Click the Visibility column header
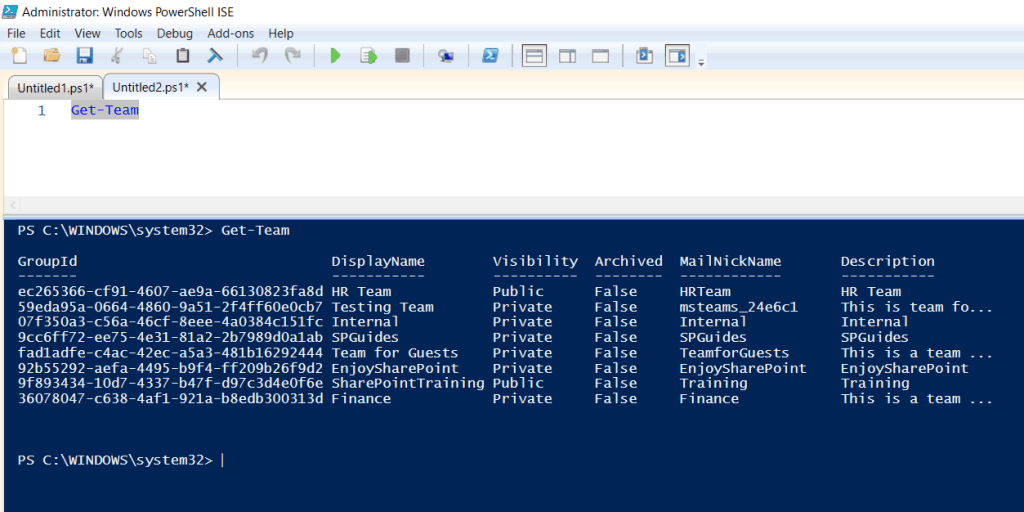Image resolution: width=1024 pixels, height=512 pixels. [x=535, y=261]
